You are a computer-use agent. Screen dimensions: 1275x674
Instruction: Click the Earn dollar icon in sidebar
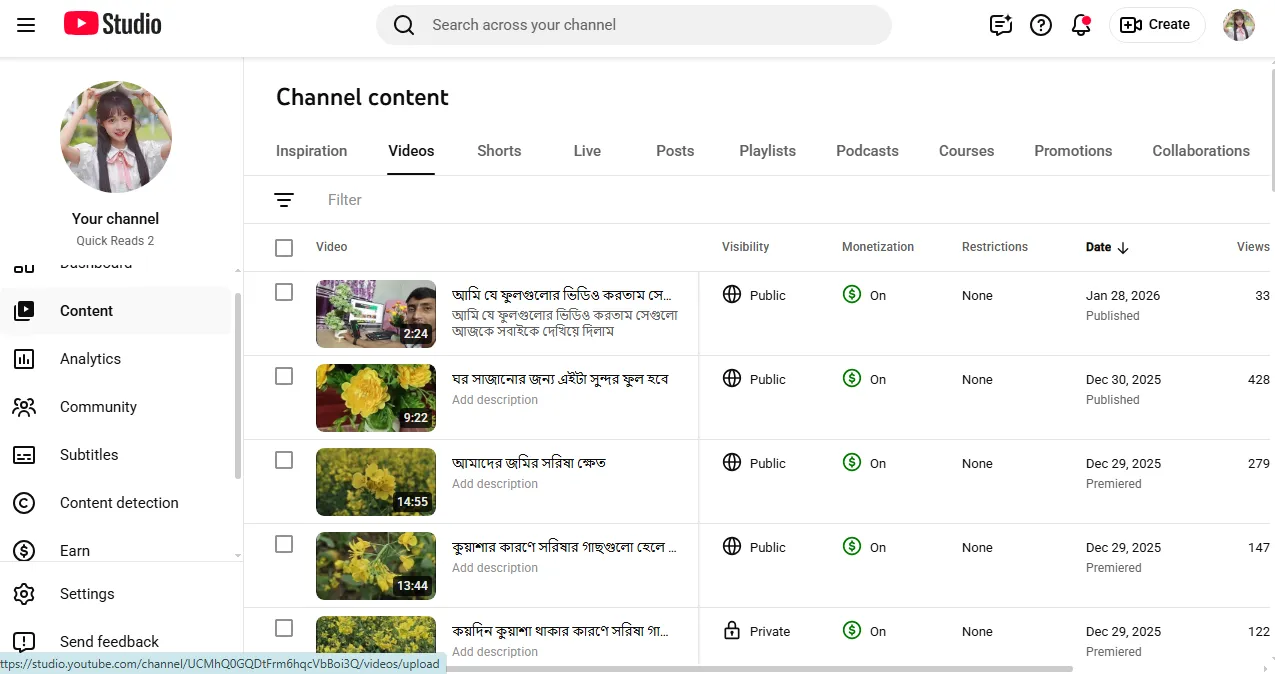click(24, 551)
